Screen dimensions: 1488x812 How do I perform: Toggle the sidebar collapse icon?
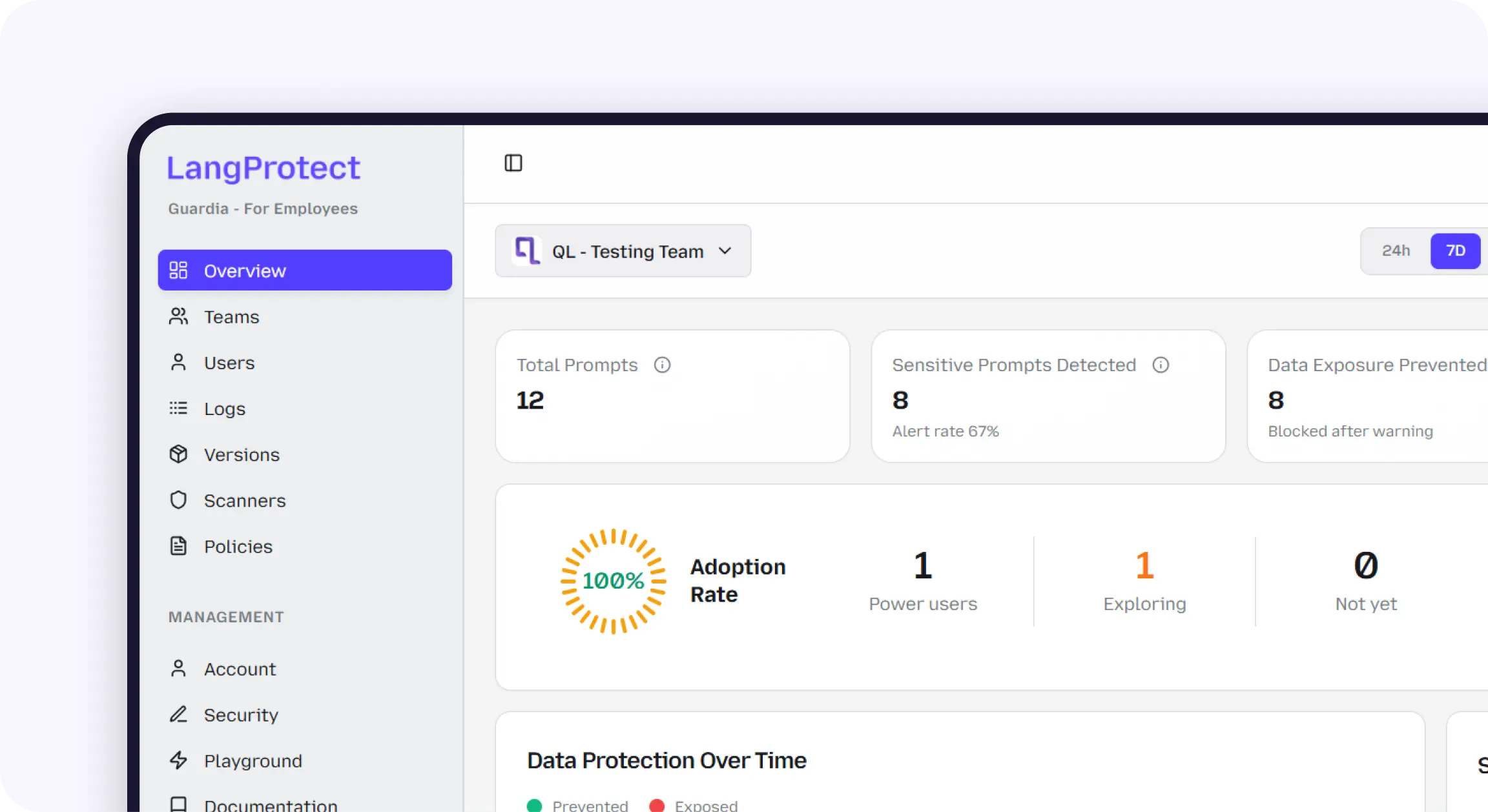click(513, 163)
